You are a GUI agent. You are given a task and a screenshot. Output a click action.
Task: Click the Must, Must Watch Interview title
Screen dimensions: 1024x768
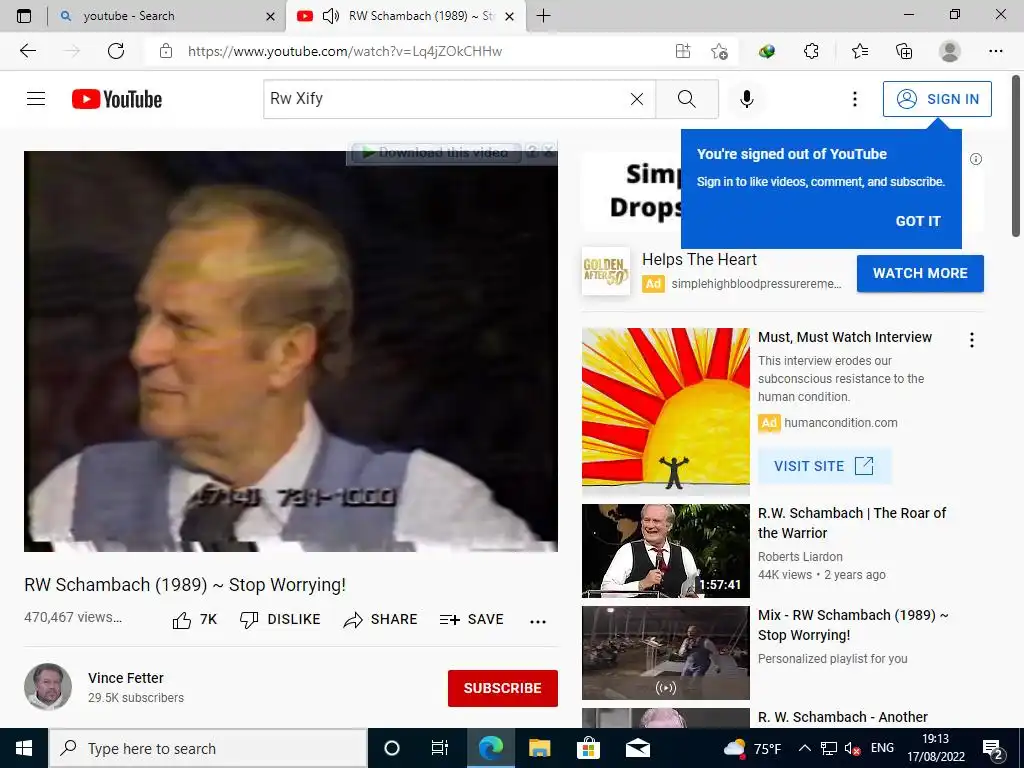(x=844, y=337)
